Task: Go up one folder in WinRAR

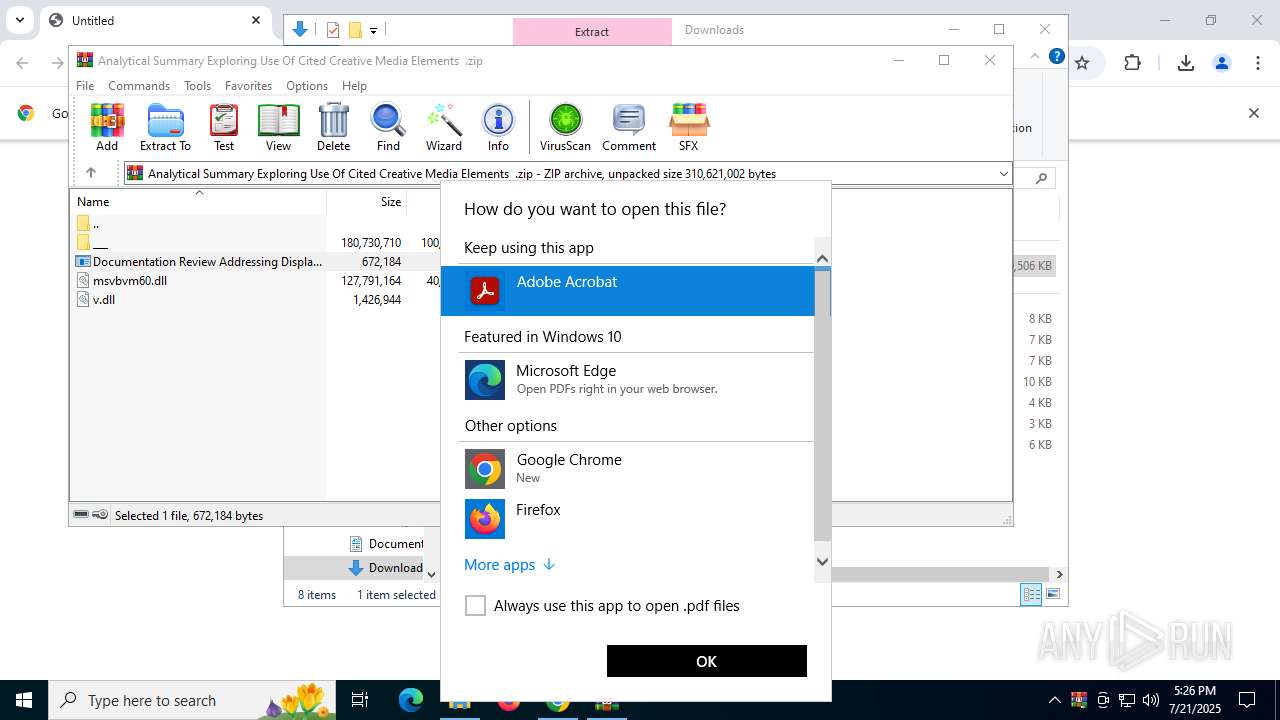Action: tap(90, 173)
